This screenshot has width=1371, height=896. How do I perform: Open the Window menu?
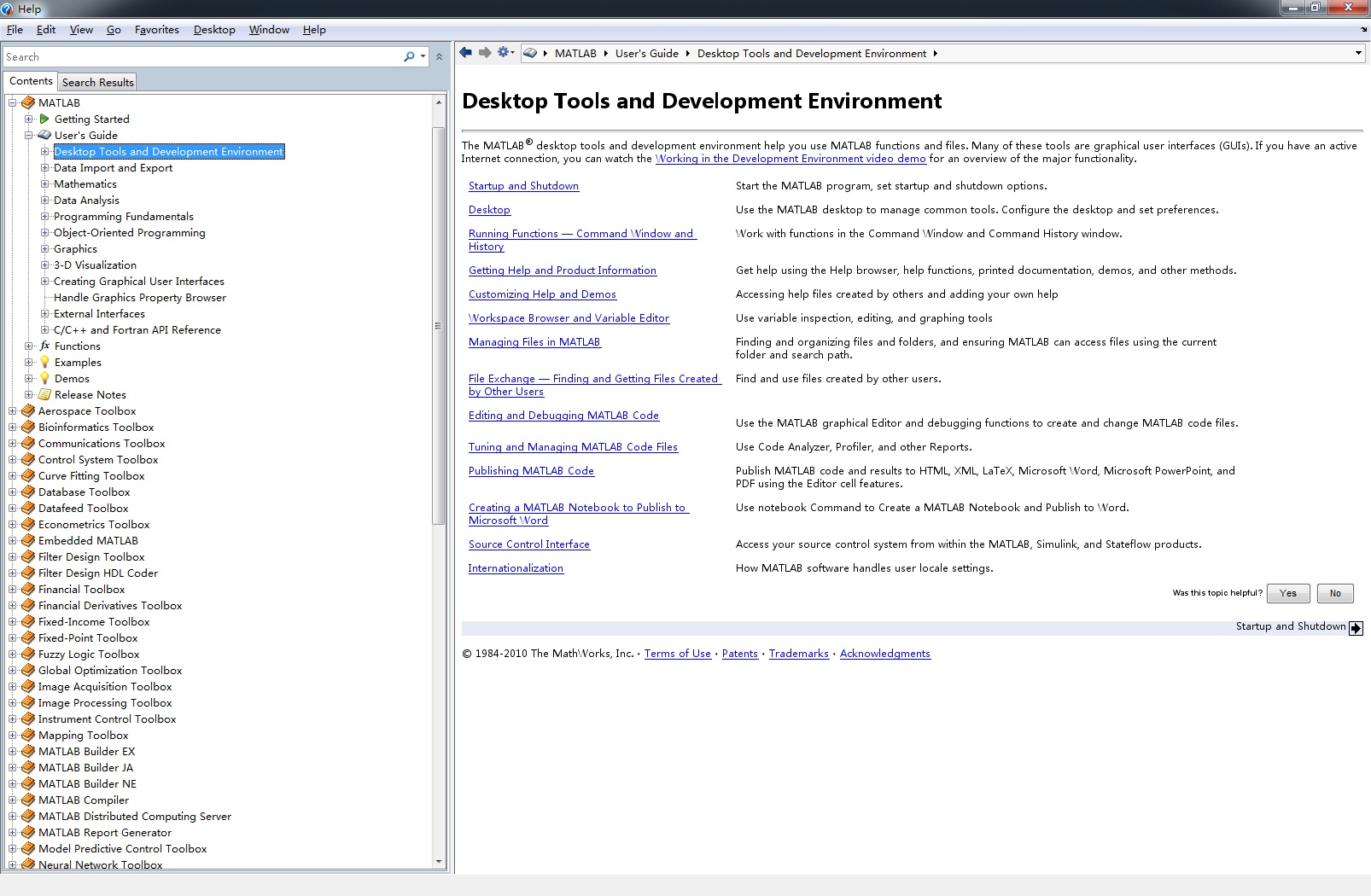[x=269, y=29]
